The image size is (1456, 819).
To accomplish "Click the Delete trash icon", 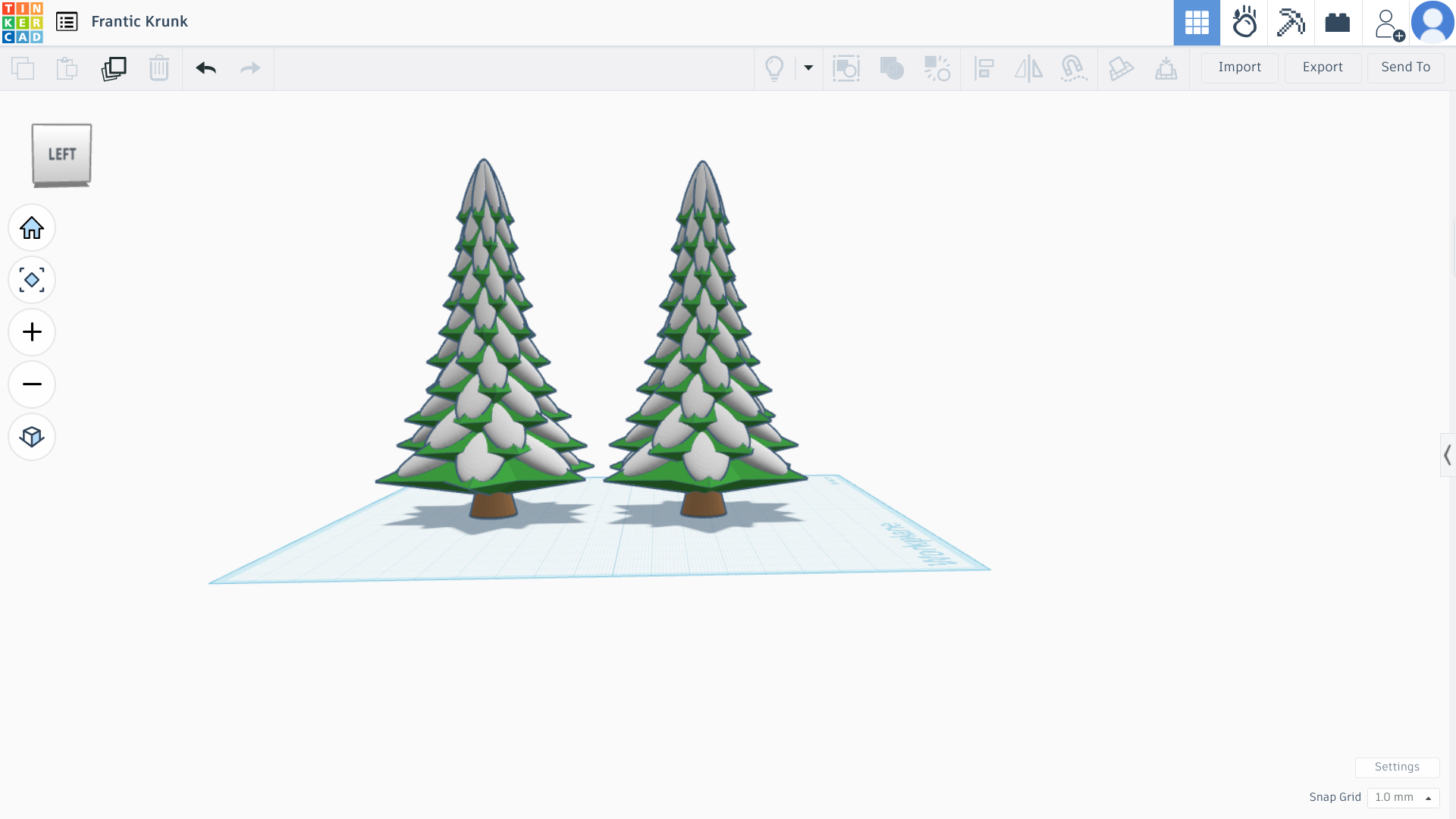I will tap(159, 68).
